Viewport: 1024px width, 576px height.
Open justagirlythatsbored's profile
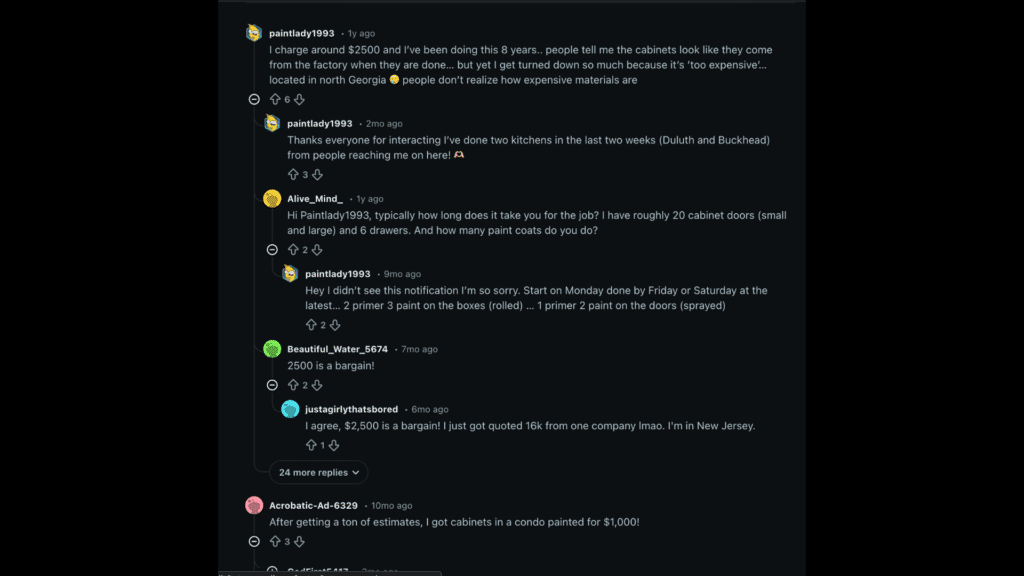351,409
